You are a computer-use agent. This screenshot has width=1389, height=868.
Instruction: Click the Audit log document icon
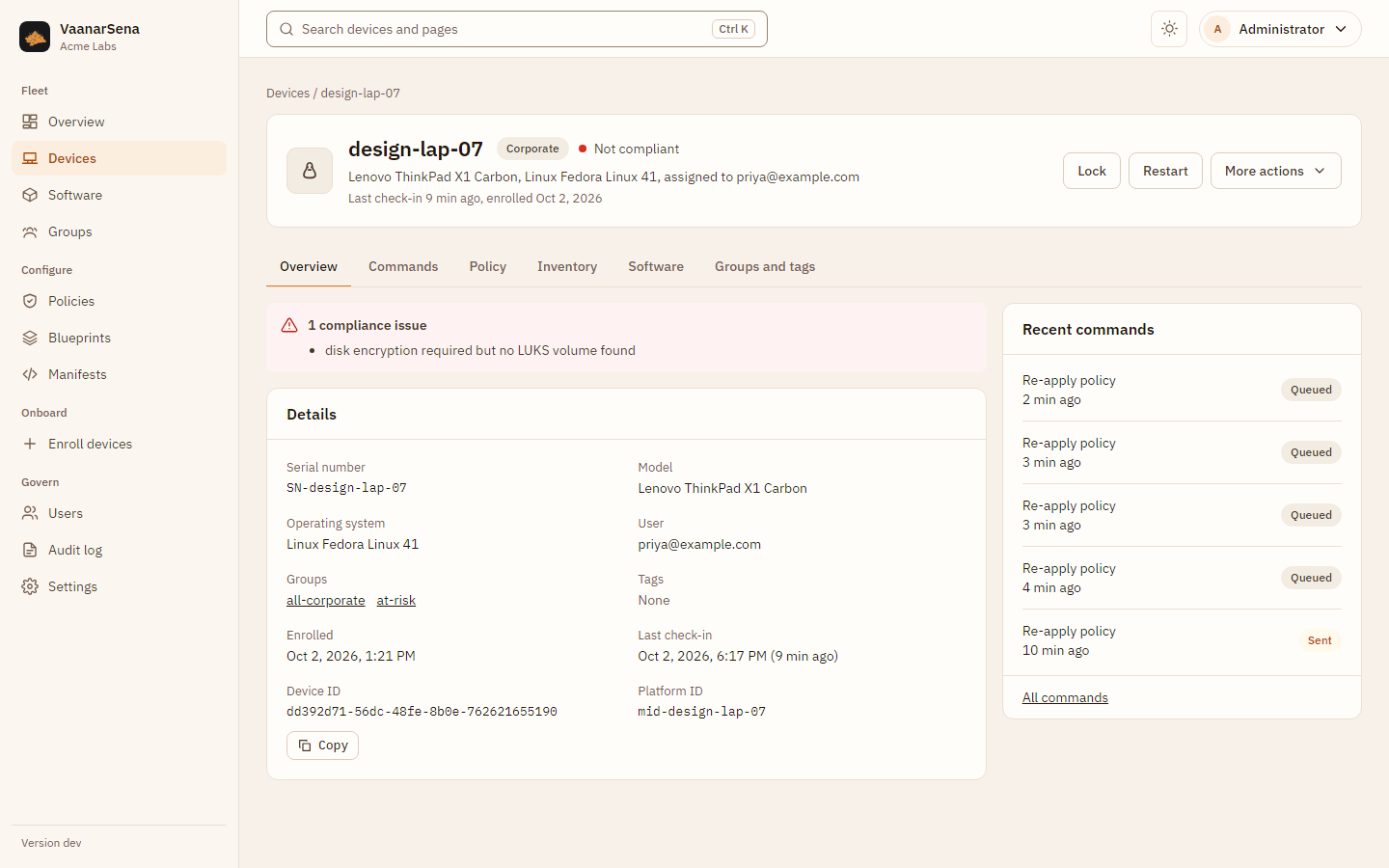pyautogui.click(x=30, y=550)
